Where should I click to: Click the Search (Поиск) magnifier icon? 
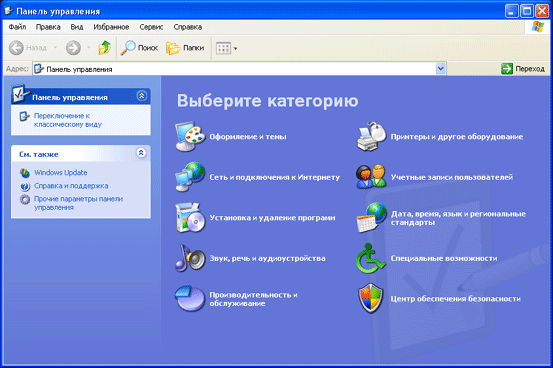[128, 48]
